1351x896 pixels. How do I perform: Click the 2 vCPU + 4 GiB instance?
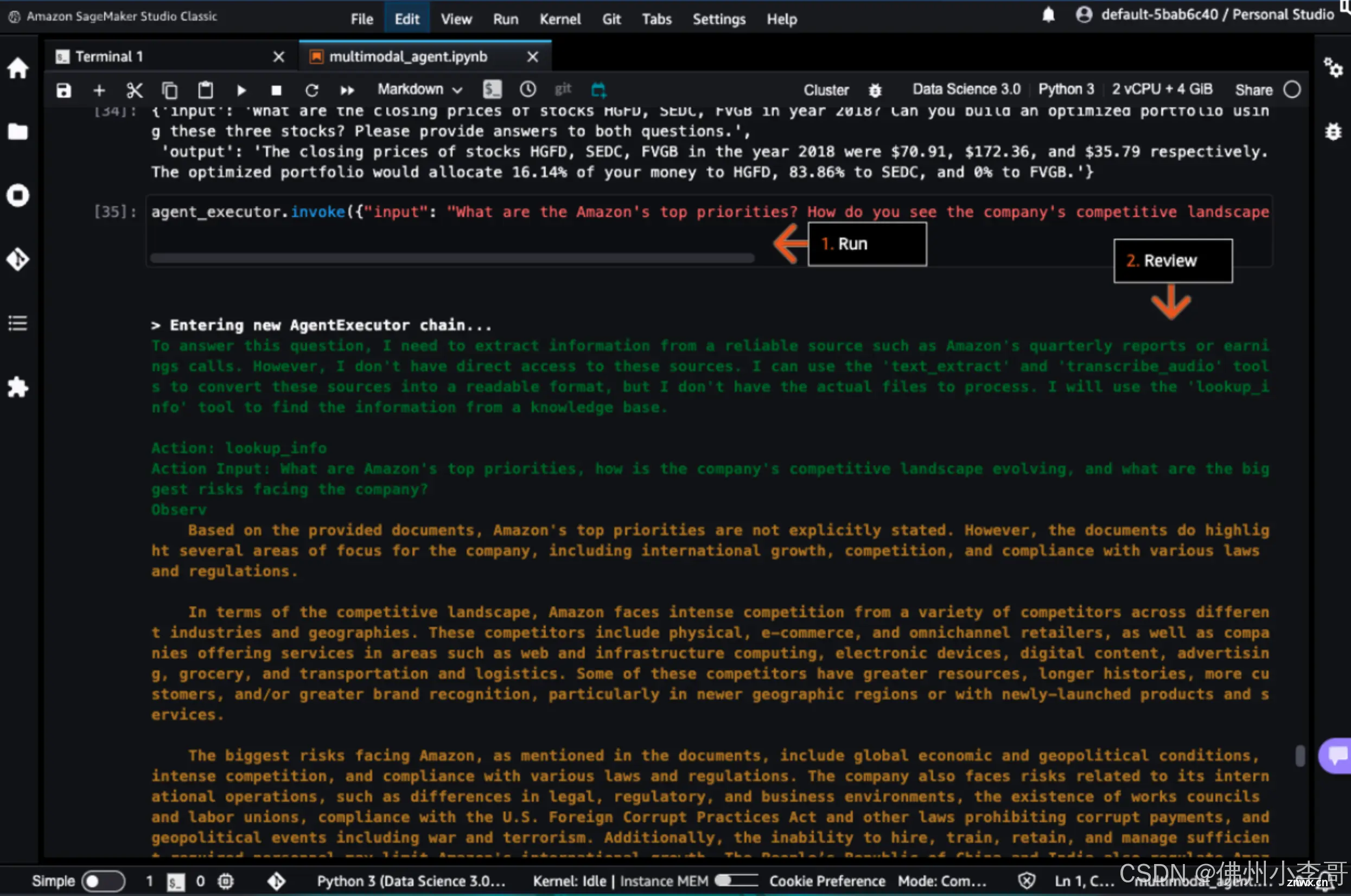point(1162,89)
